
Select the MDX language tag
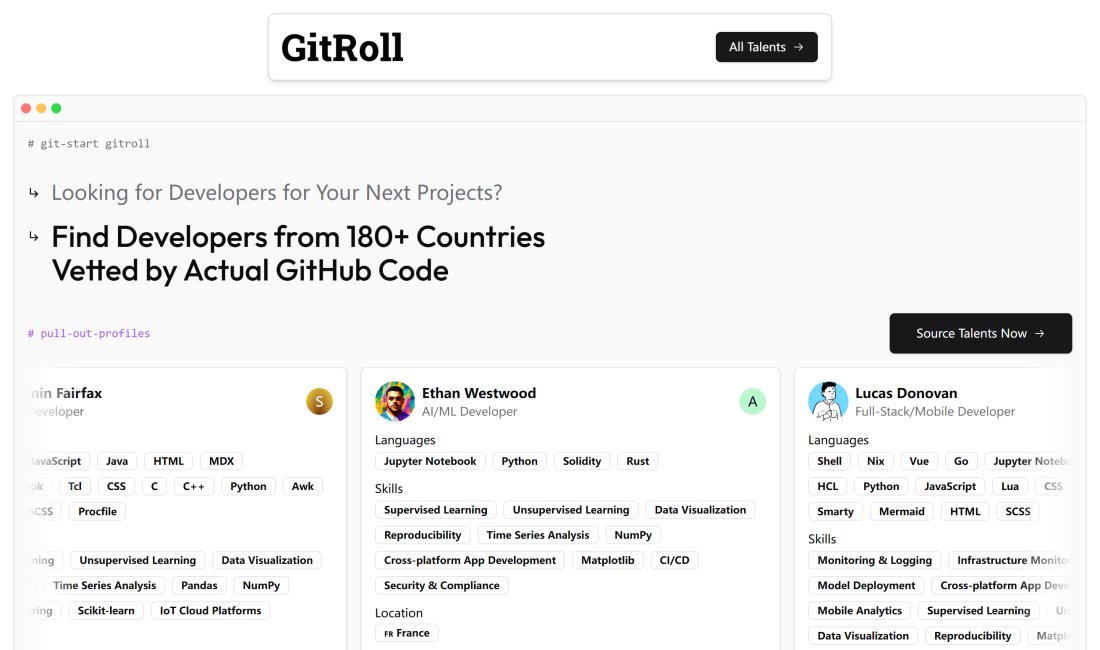tap(222, 461)
